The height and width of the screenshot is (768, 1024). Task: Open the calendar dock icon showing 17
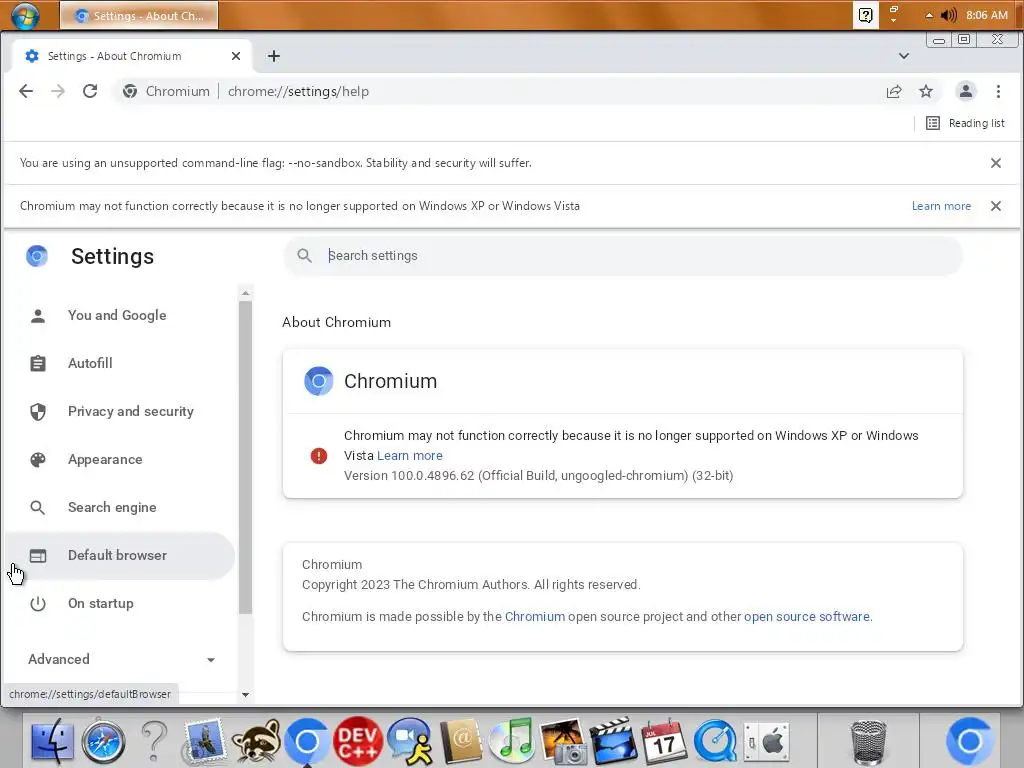pyautogui.click(x=664, y=741)
